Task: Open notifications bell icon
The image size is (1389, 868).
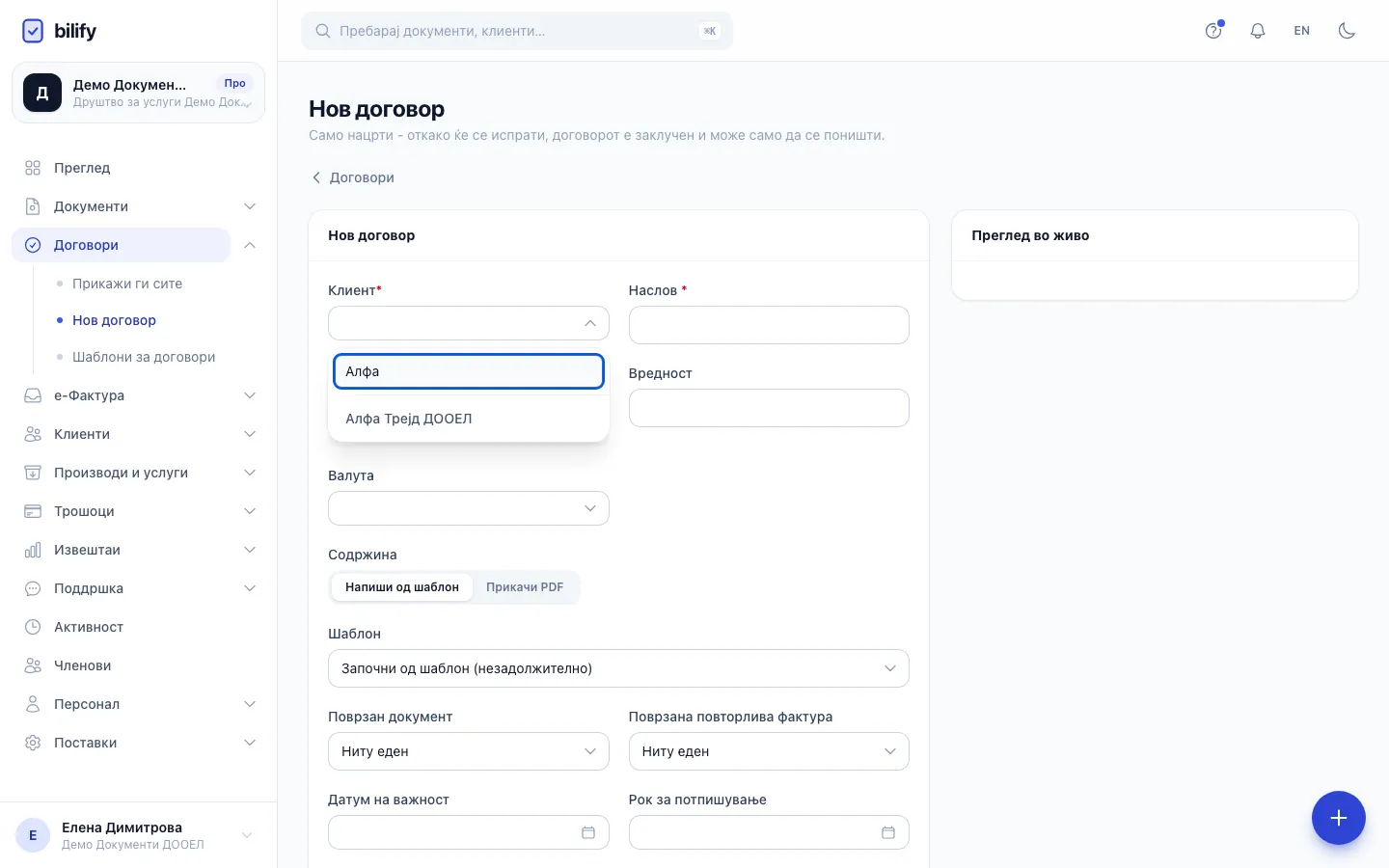Action: coord(1258,31)
